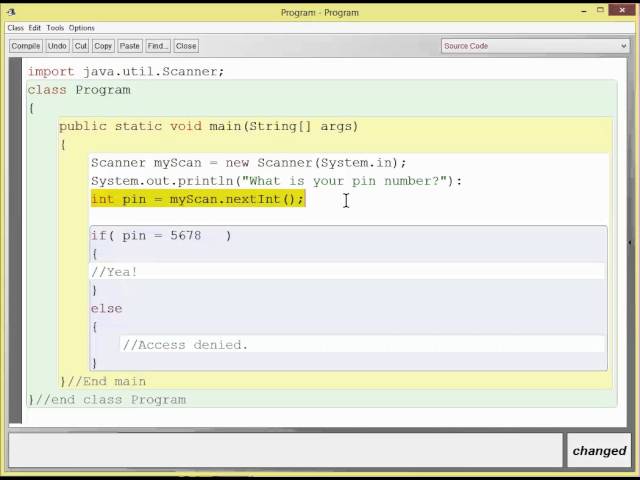
Task: Click the //Access denied. comment
Action: [185, 345]
